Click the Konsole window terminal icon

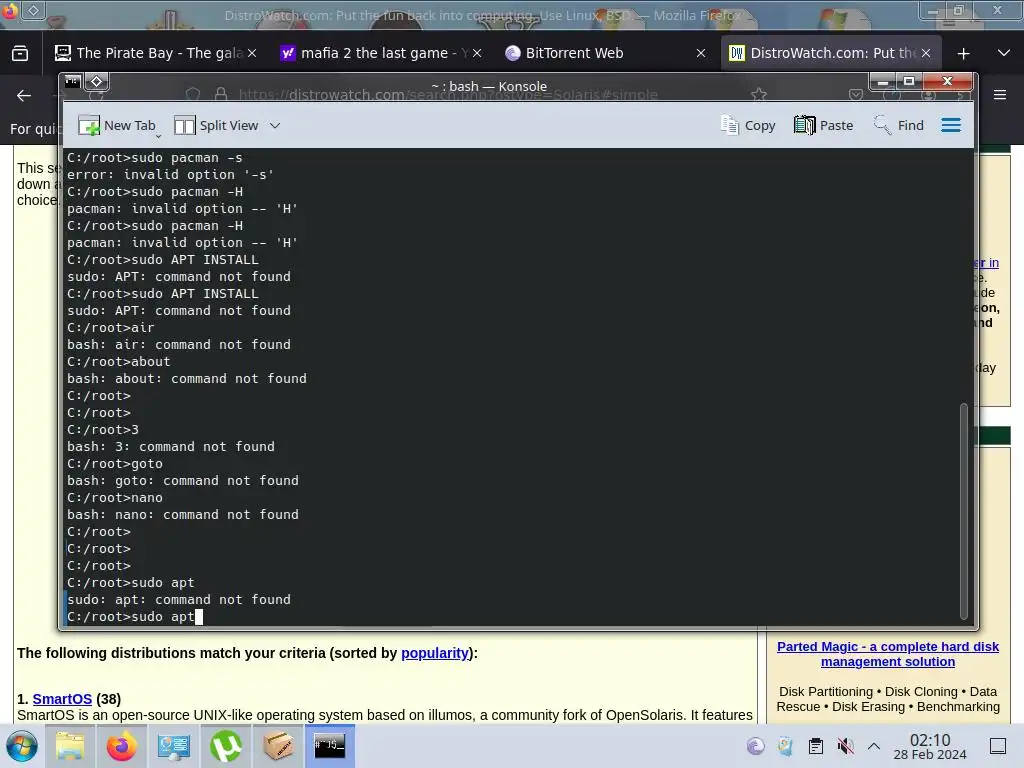(72, 82)
